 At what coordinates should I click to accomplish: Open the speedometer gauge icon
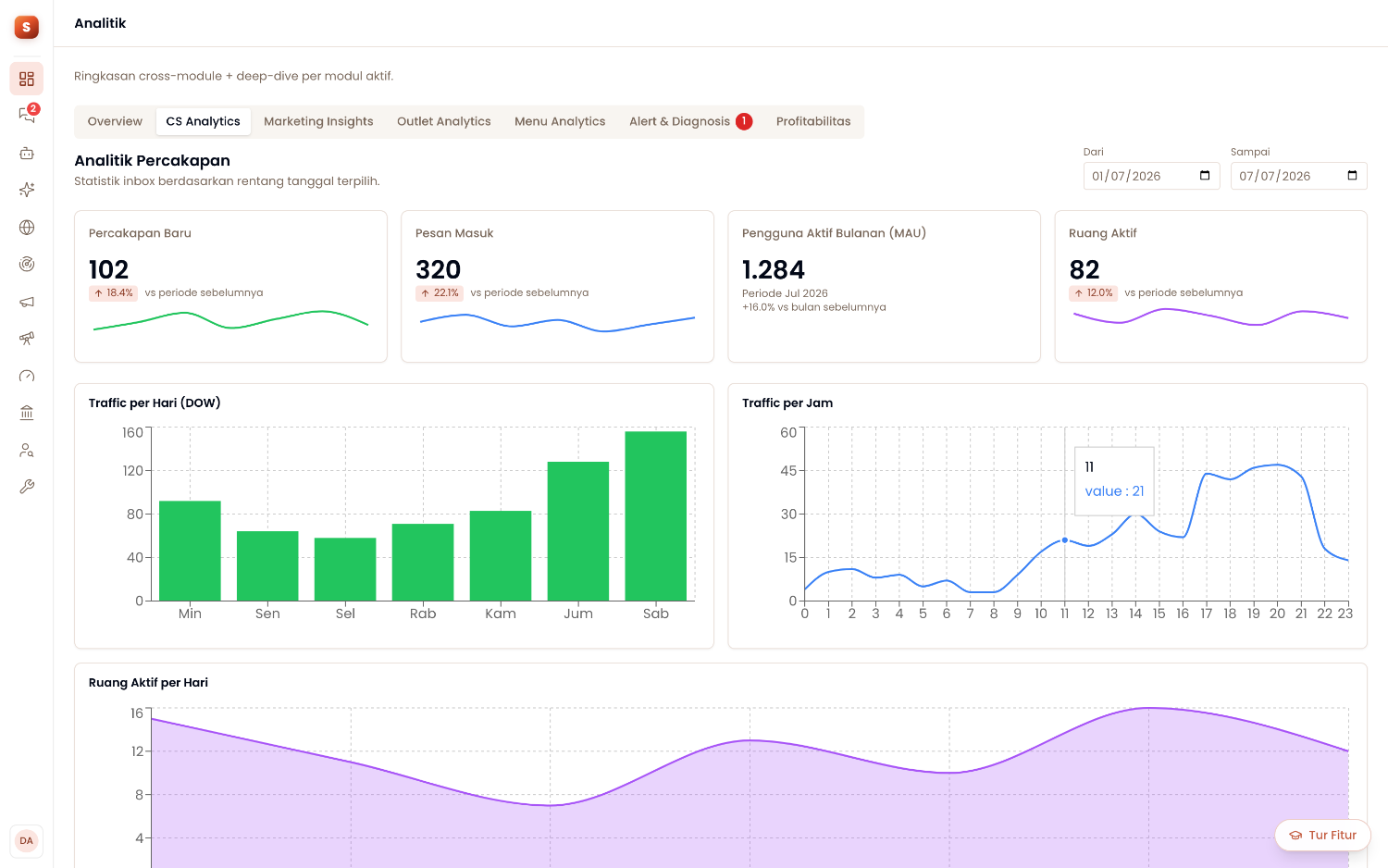(27, 376)
